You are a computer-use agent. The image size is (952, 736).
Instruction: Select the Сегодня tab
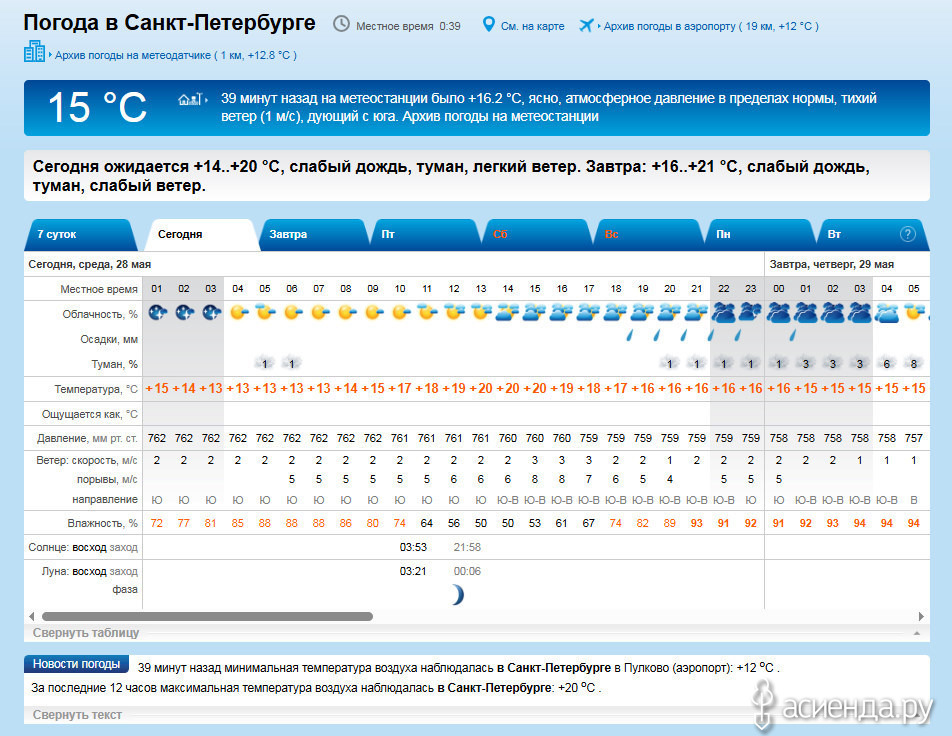pyautogui.click(x=200, y=234)
